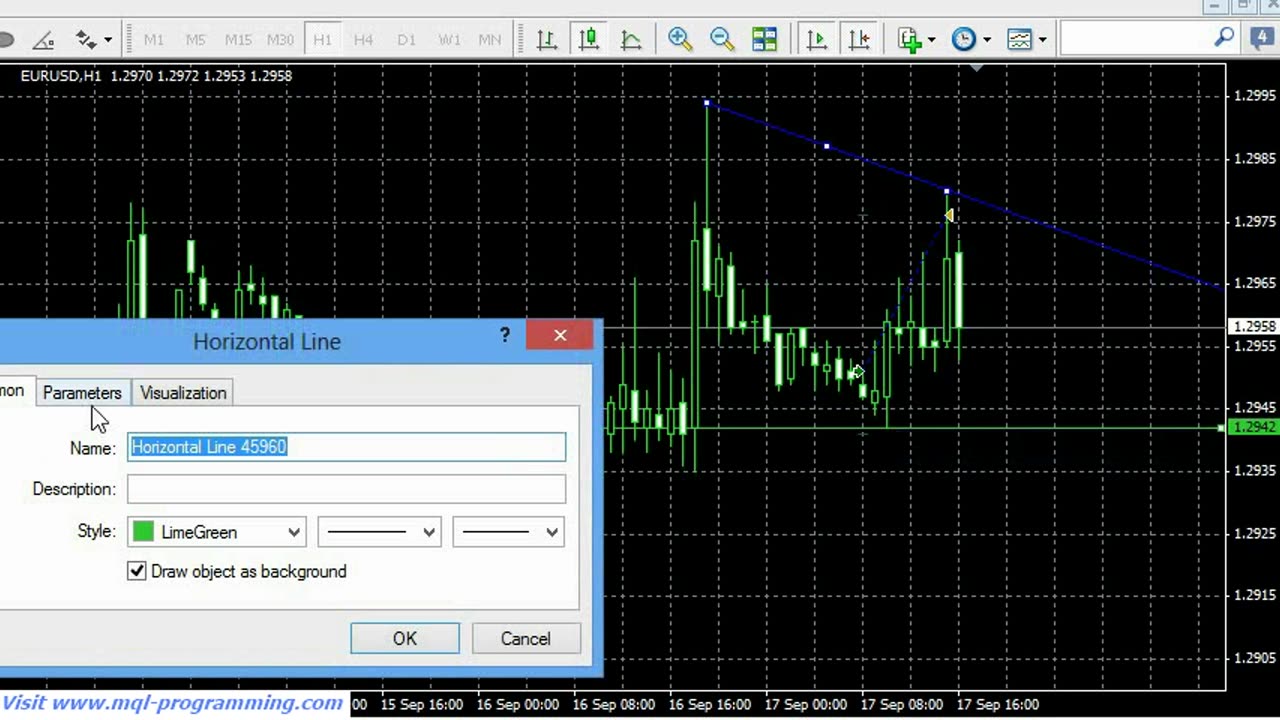Switch to W1 weekly timeframe

pyautogui.click(x=449, y=40)
